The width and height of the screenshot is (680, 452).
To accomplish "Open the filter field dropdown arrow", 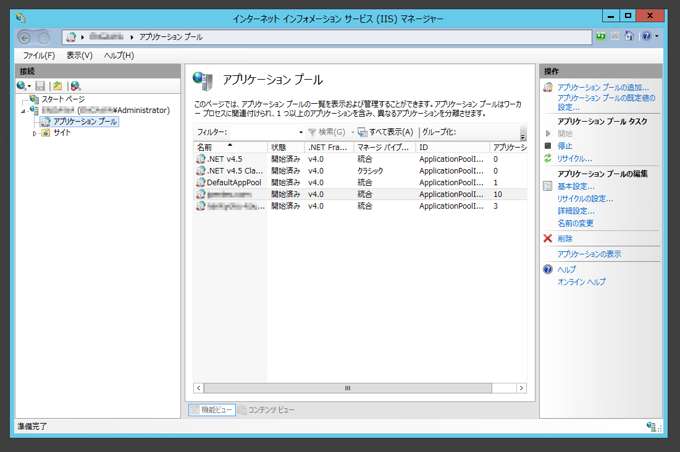I will click(301, 132).
